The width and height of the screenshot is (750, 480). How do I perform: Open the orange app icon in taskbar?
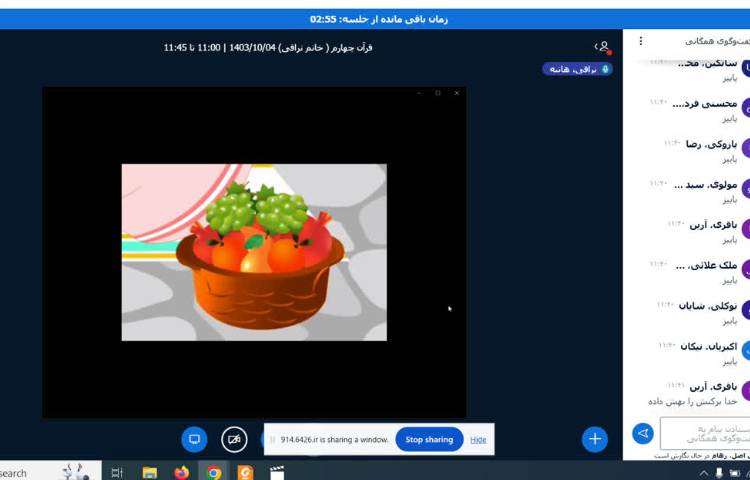coord(245,473)
